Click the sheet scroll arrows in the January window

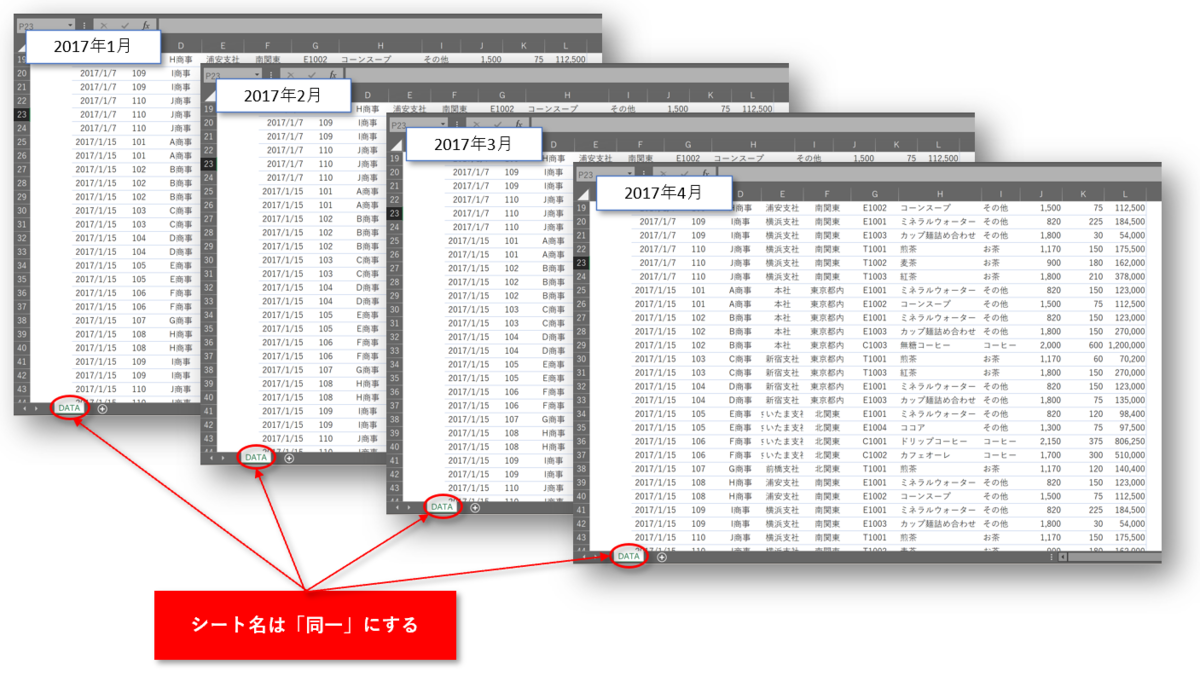(31, 408)
